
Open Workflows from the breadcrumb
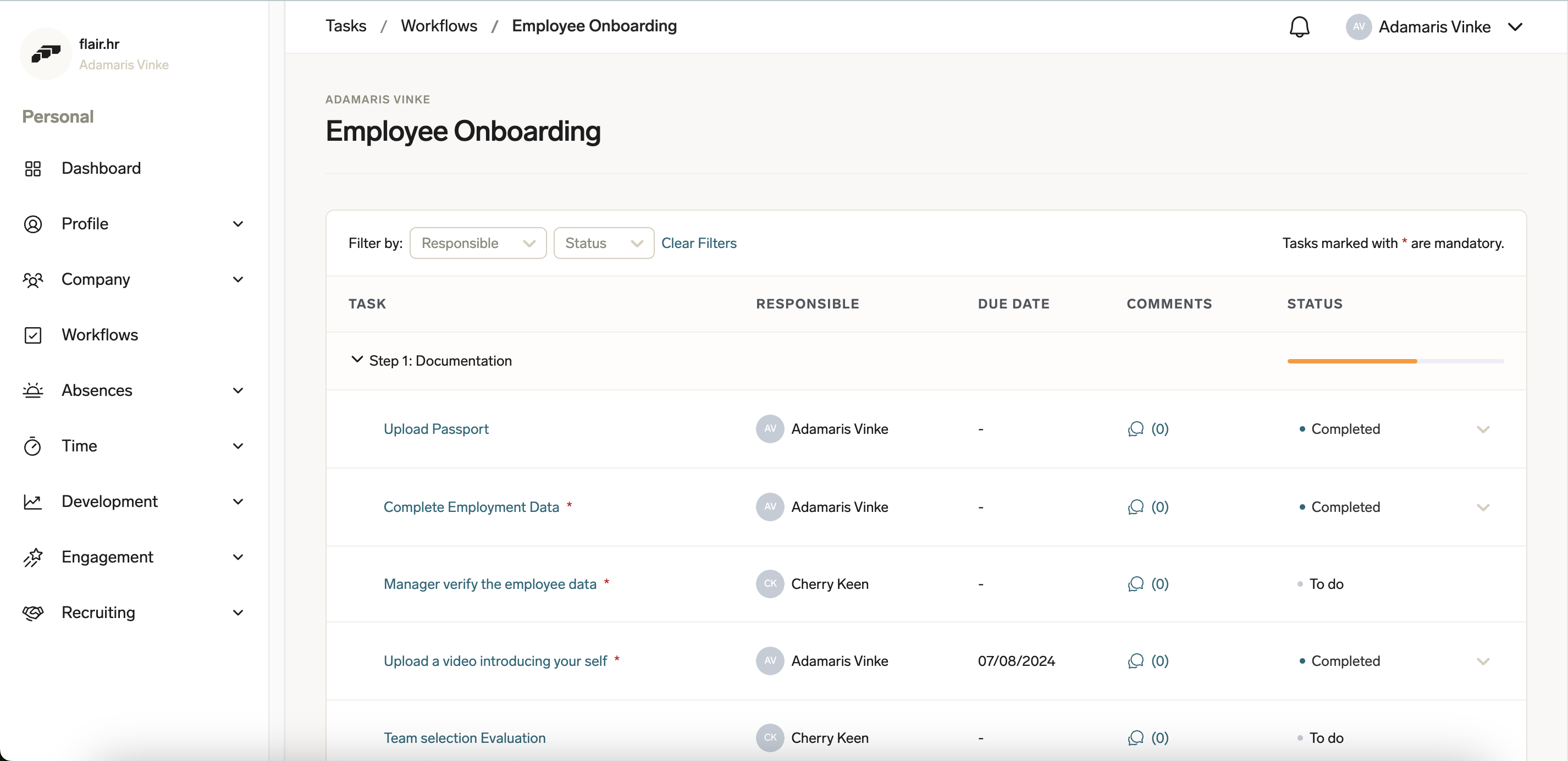[x=439, y=26]
